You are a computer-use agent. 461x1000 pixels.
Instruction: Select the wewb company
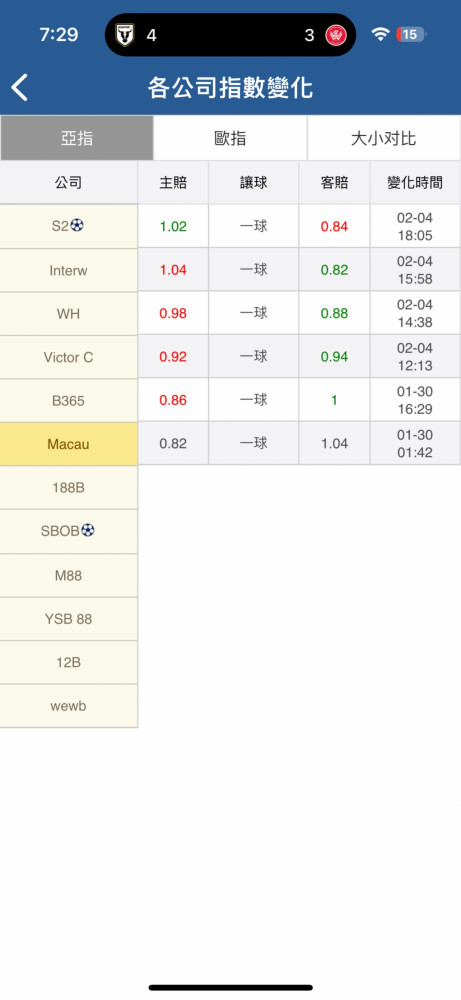[68, 706]
